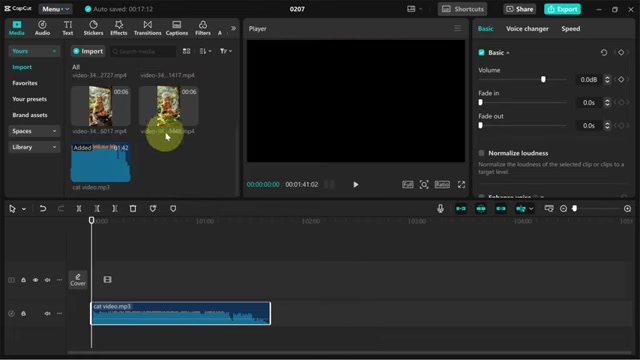
Task: Play the preview in the Player
Action: click(356, 184)
